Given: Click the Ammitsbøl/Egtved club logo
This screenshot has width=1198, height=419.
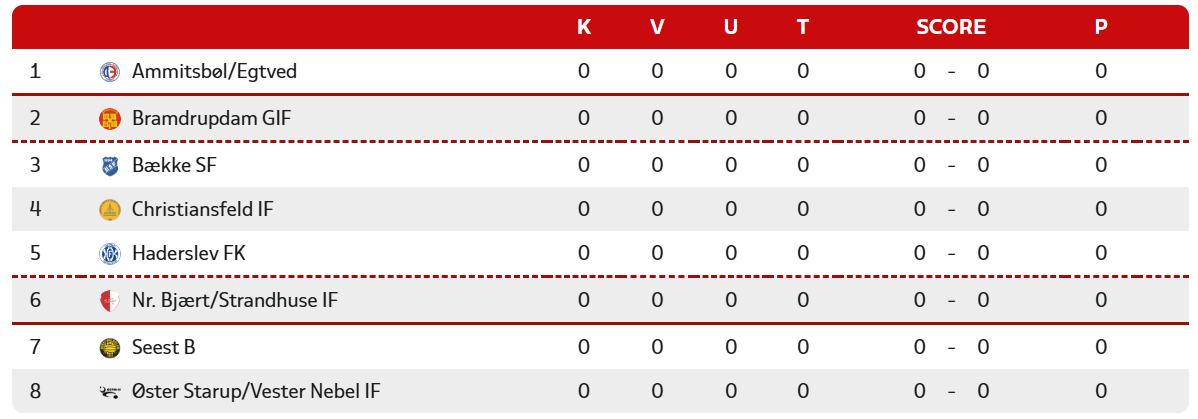Looking at the screenshot, I should coord(110,72).
